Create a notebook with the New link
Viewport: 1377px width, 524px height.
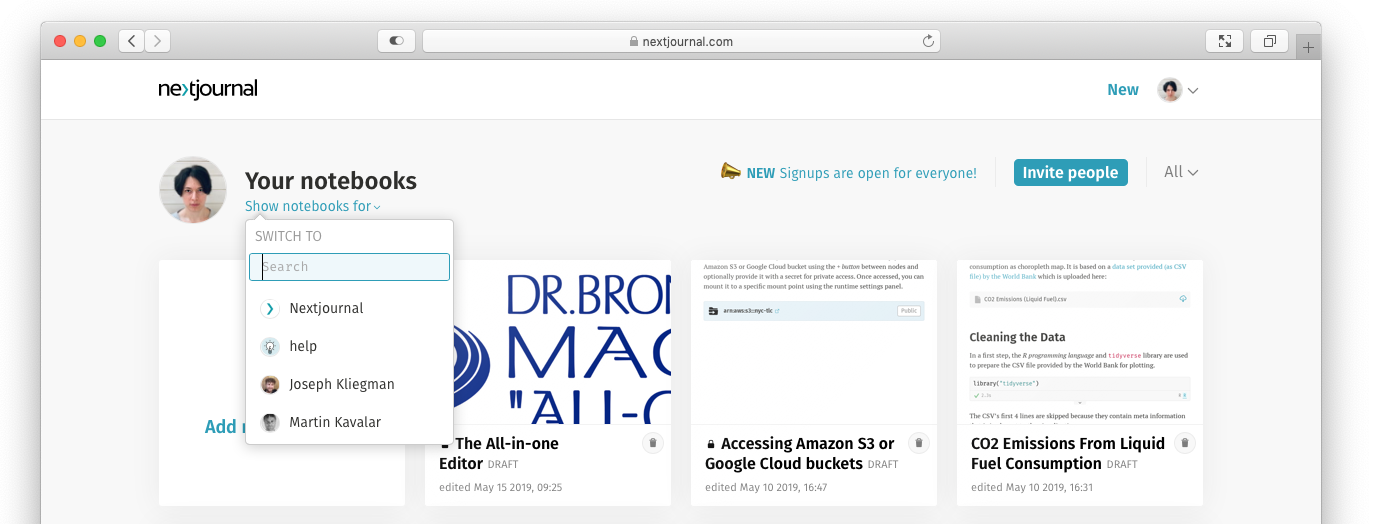tap(1123, 90)
